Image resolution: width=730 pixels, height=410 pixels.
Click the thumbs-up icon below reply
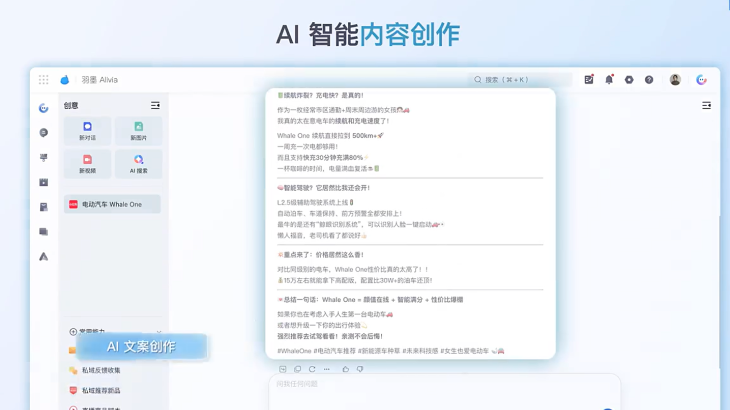345,369
